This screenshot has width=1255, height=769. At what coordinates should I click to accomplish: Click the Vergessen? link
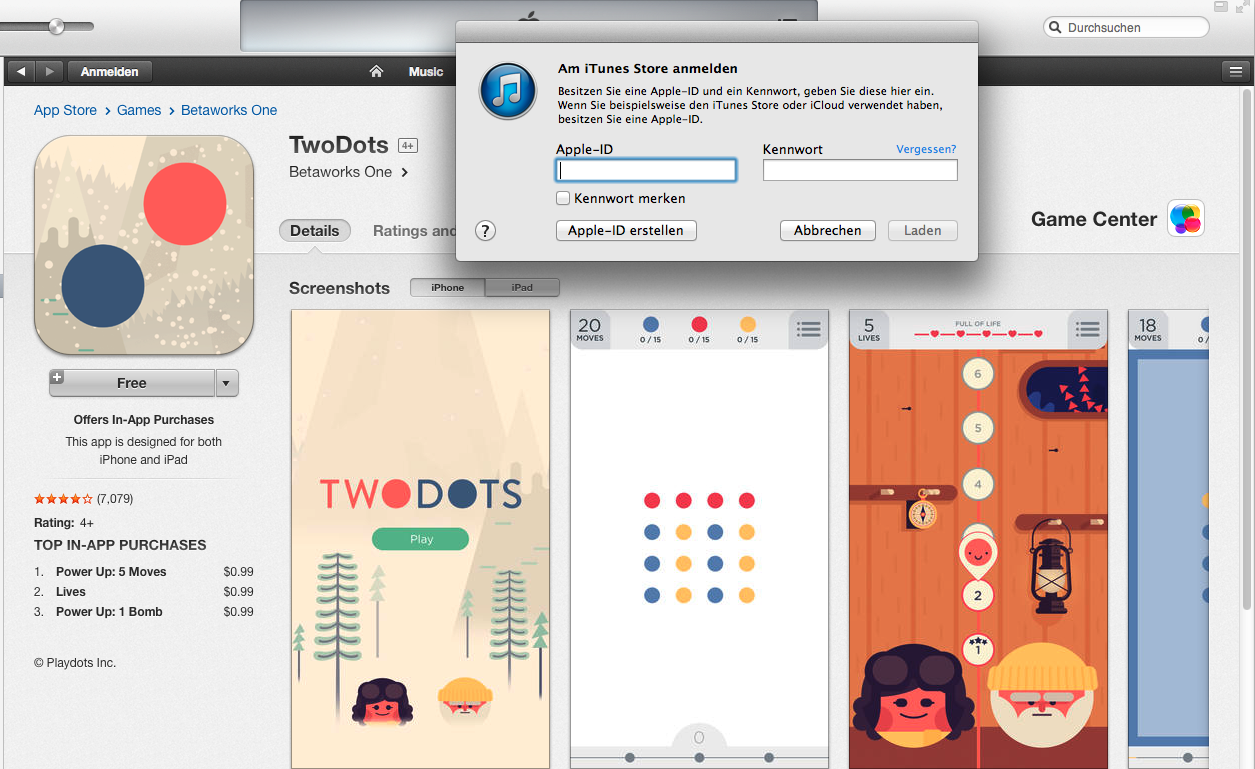(x=926, y=149)
